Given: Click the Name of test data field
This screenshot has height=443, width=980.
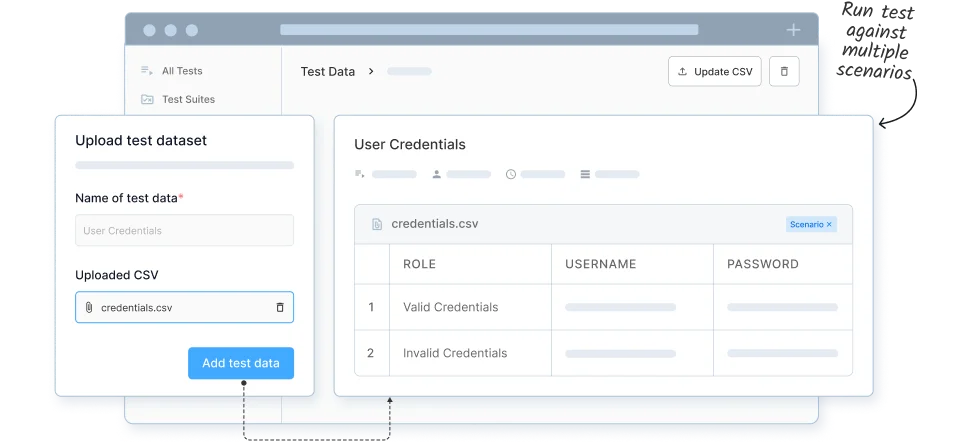Looking at the screenshot, I should (184, 230).
